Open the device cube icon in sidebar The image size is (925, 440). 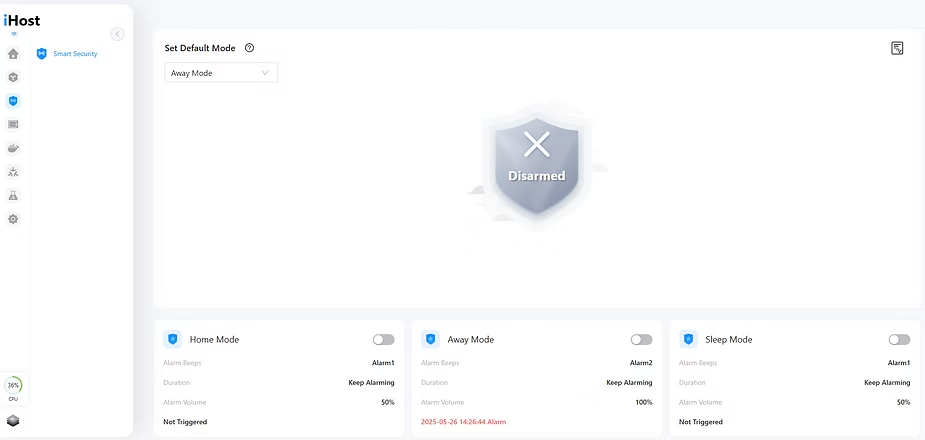click(13, 77)
